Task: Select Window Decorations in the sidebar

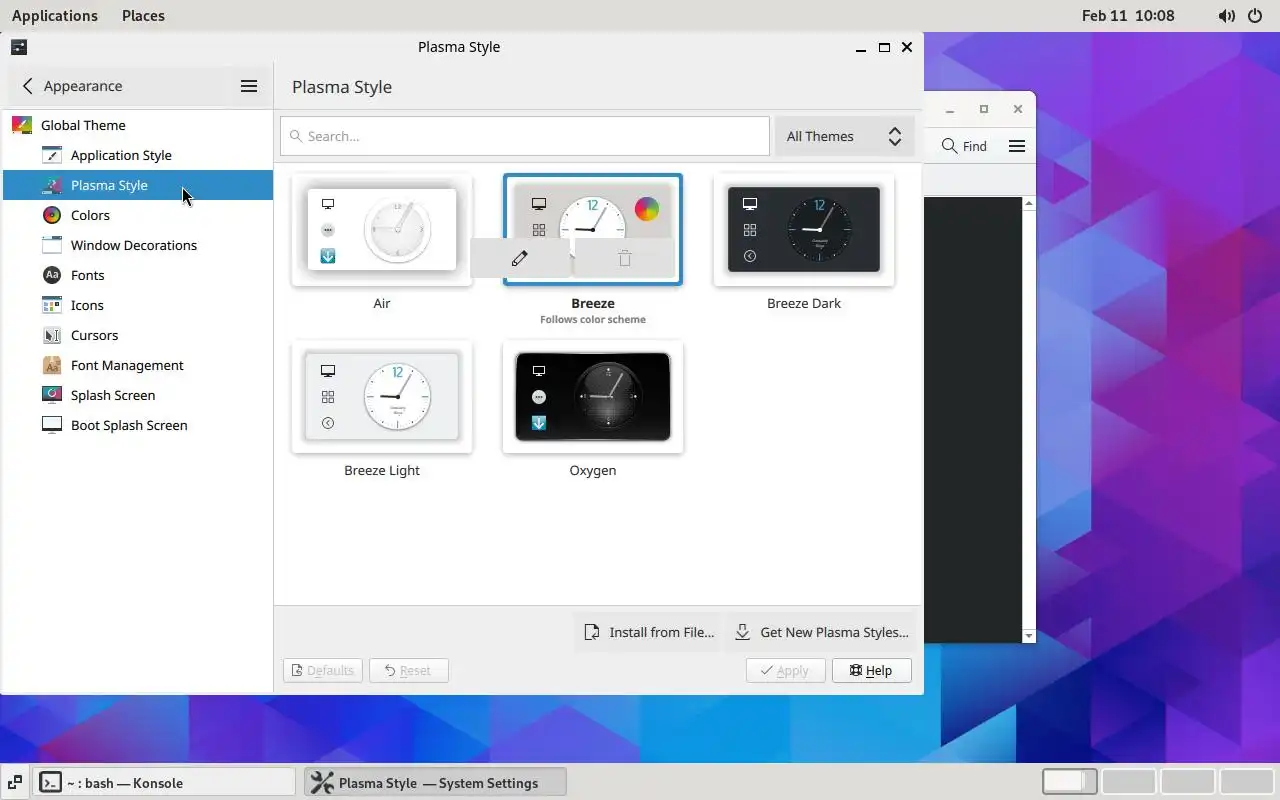Action: pyautogui.click(x=138, y=245)
